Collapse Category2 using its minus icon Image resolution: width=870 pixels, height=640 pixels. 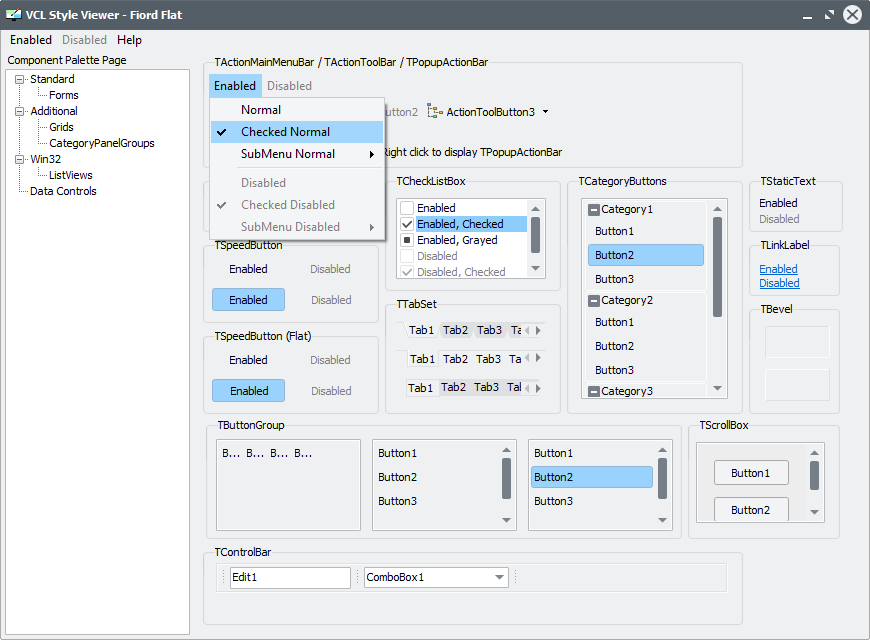coord(594,301)
